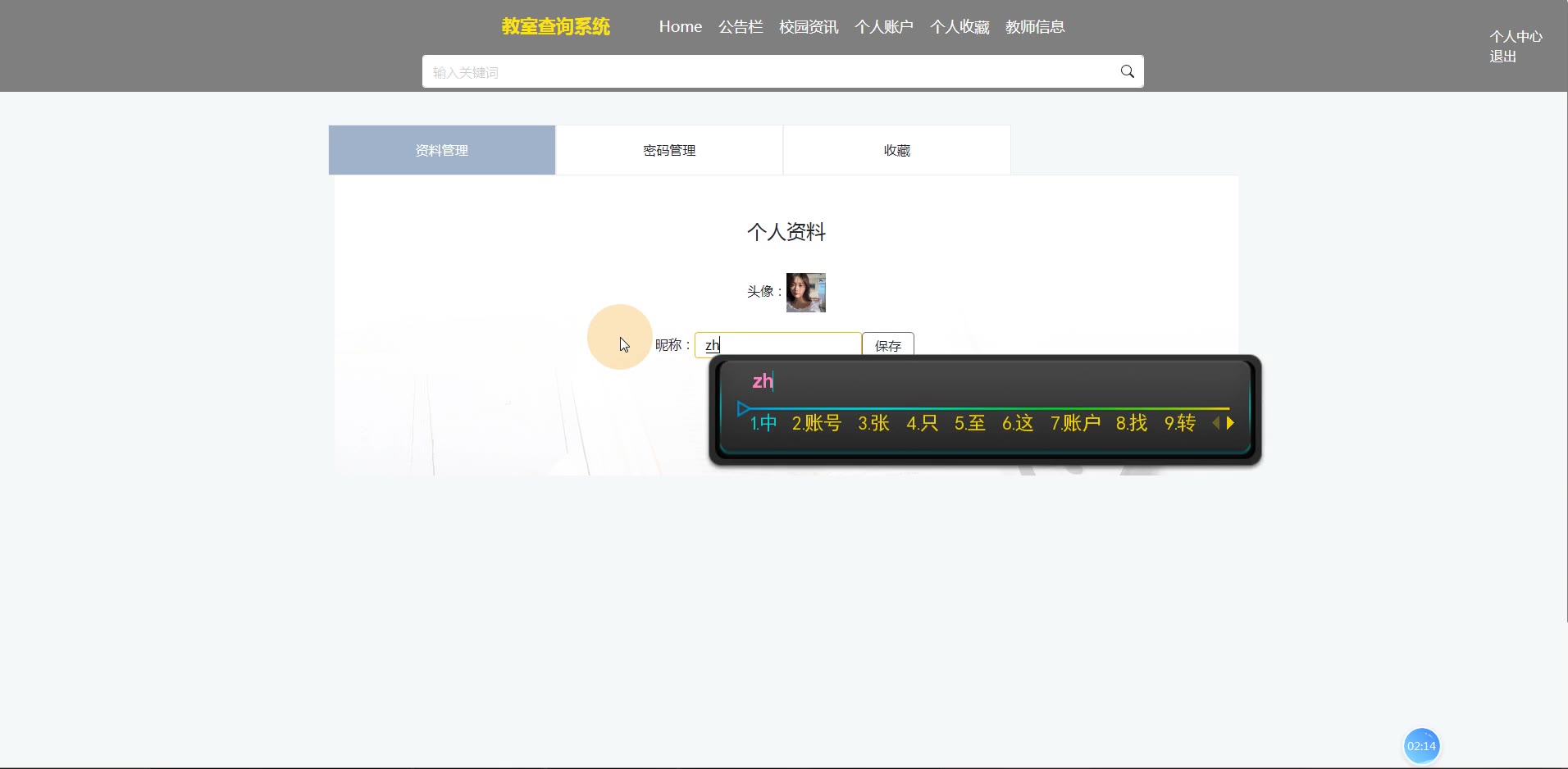
Task: Open the 个人中心 link
Action: point(1516,37)
